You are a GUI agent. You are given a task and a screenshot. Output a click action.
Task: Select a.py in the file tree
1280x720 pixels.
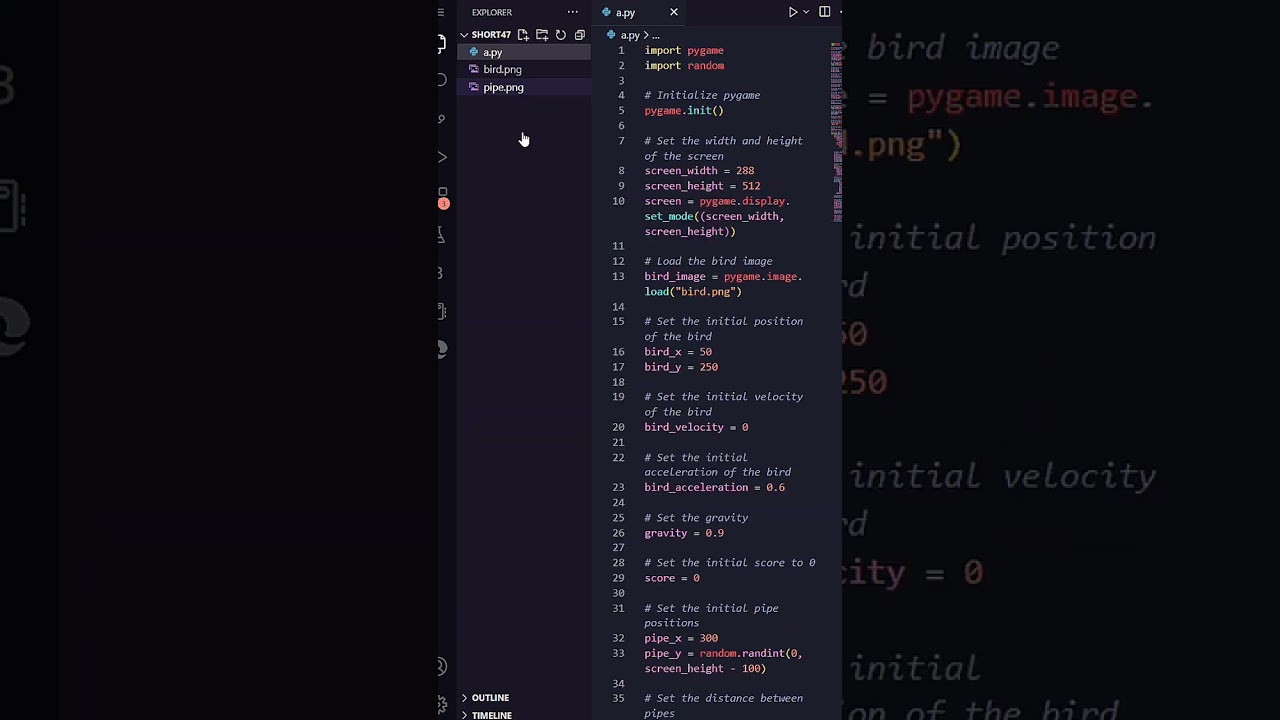(524, 52)
